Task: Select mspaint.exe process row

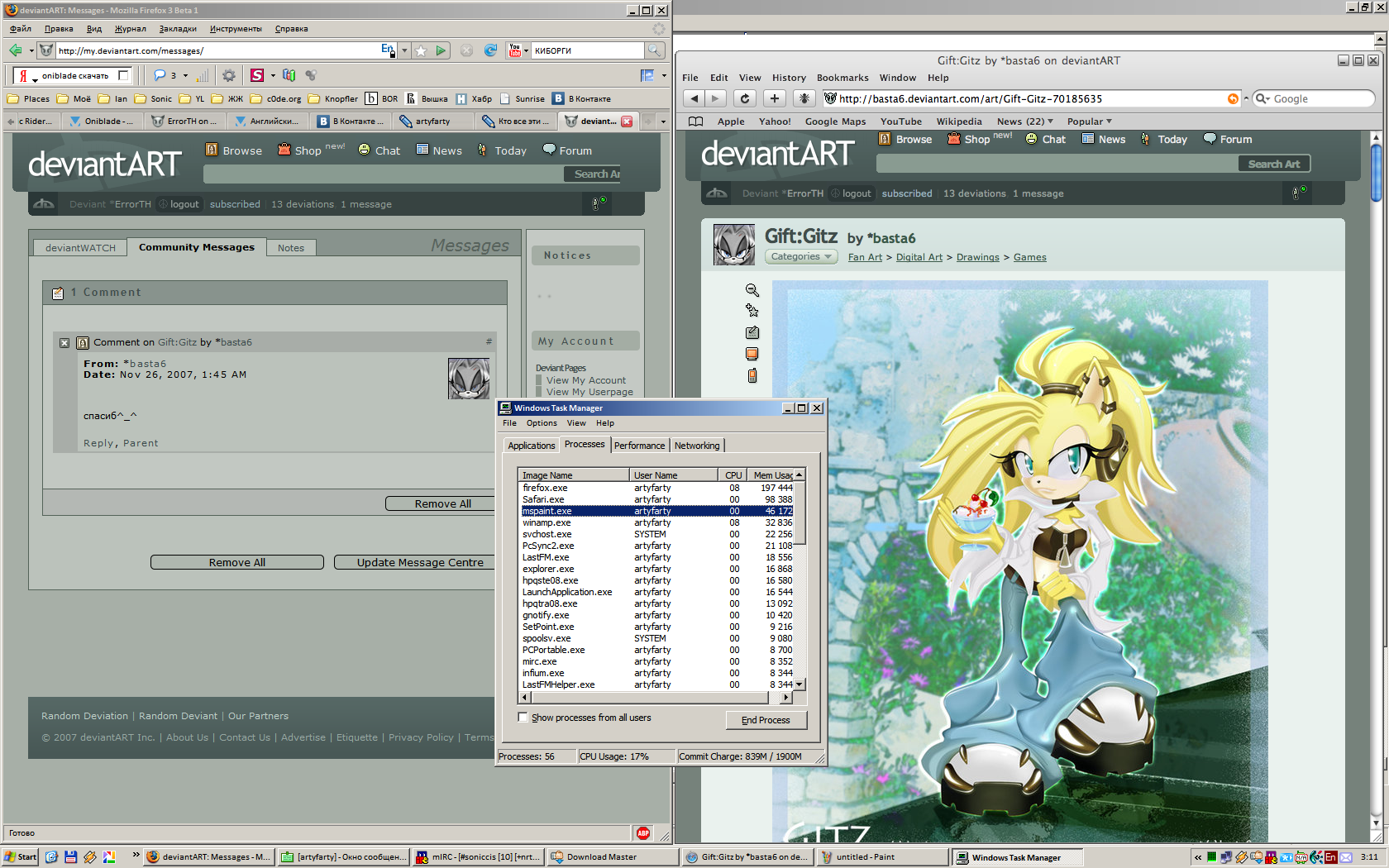Action: pos(657,511)
